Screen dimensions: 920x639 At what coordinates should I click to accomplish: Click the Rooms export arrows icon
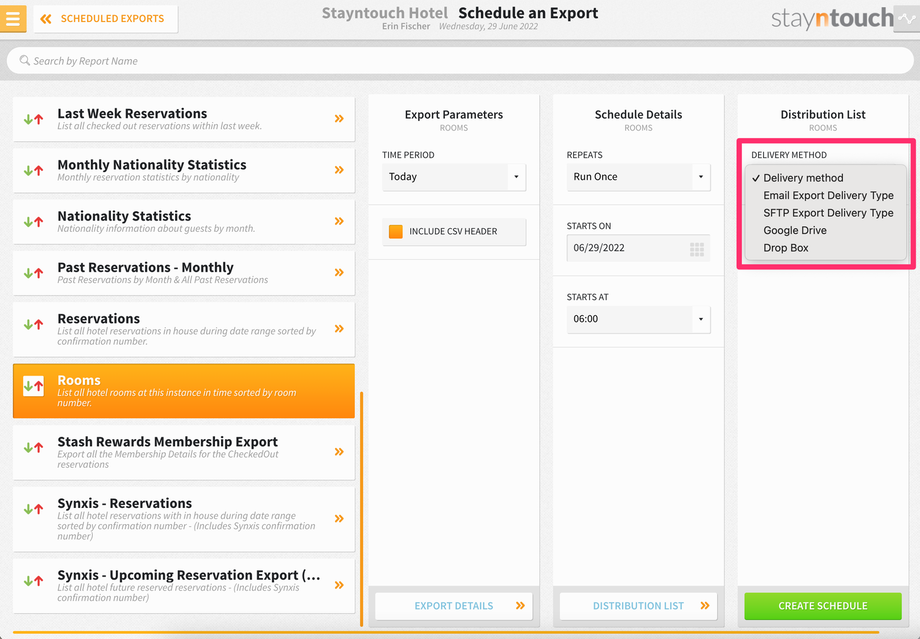(33, 386)
